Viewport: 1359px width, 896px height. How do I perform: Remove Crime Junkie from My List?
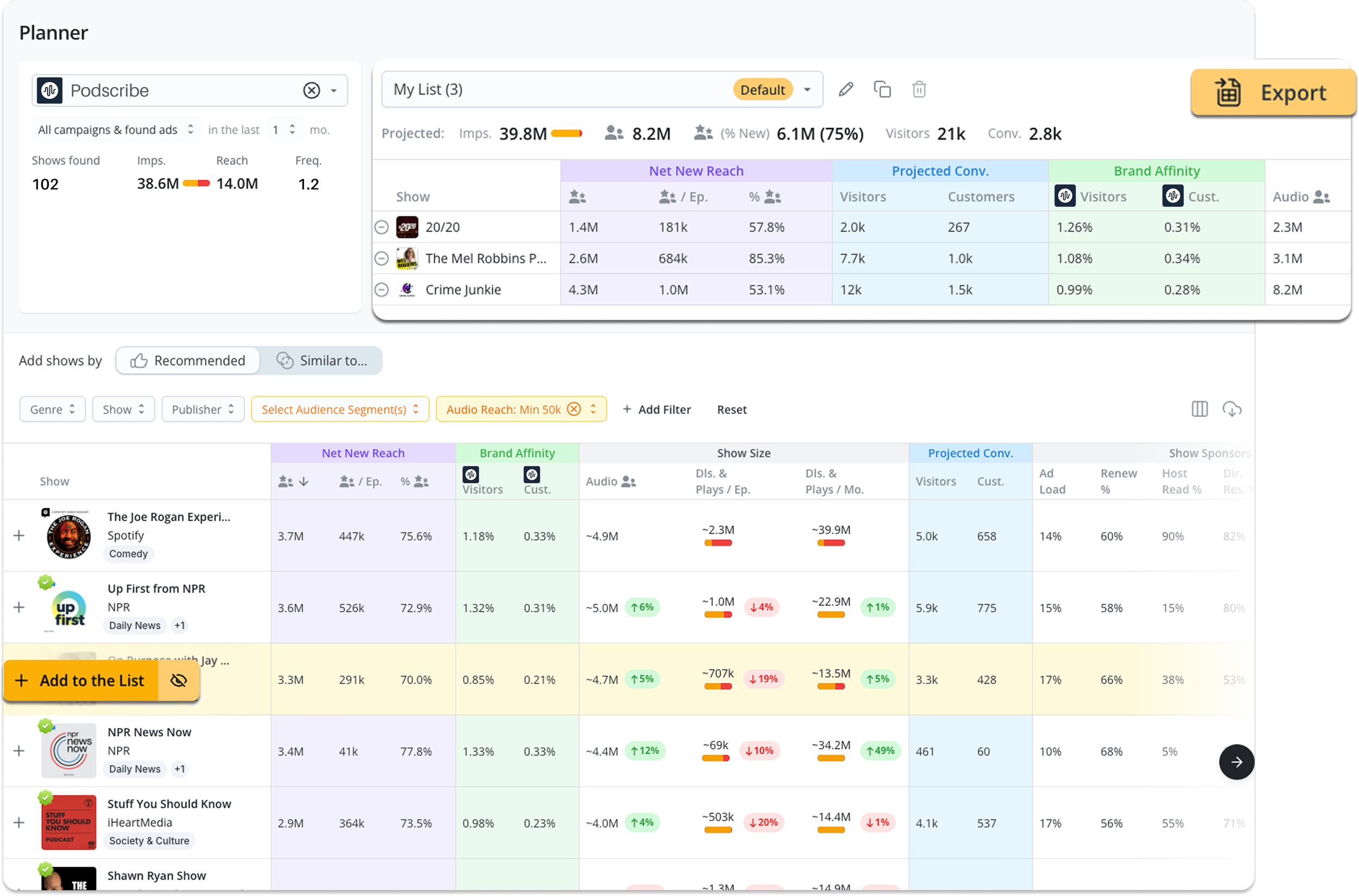[382, 290]
